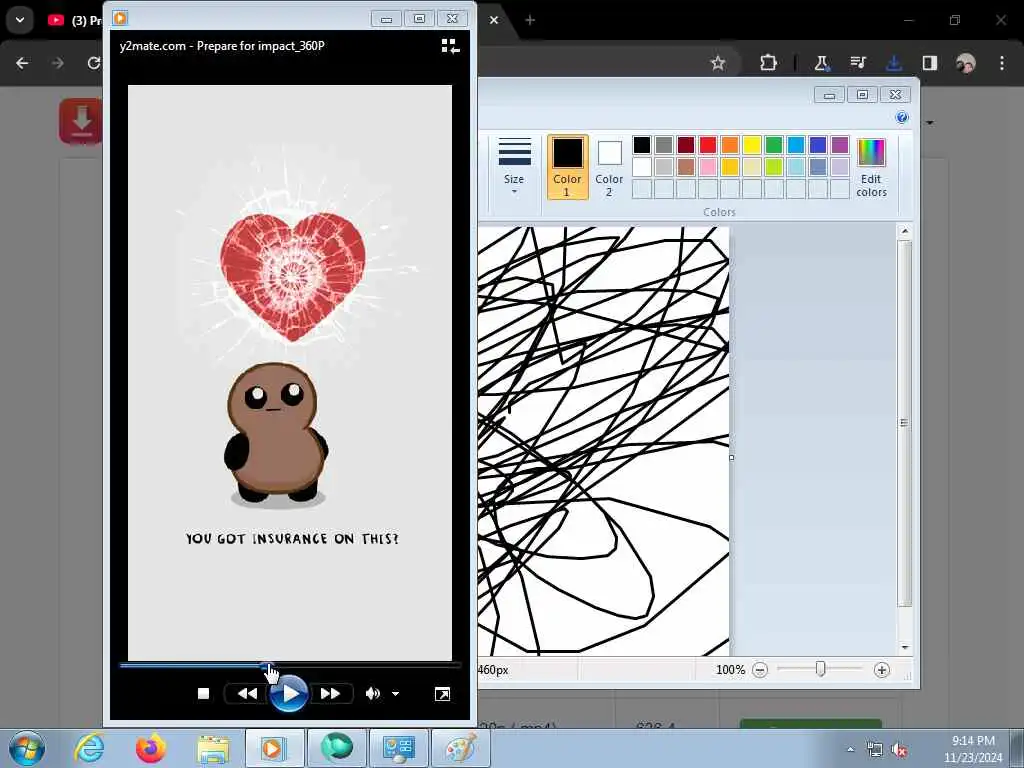Pick the brown swatch in Paint palette
The width and height of the screenshot is (1024, 768).
686,167
